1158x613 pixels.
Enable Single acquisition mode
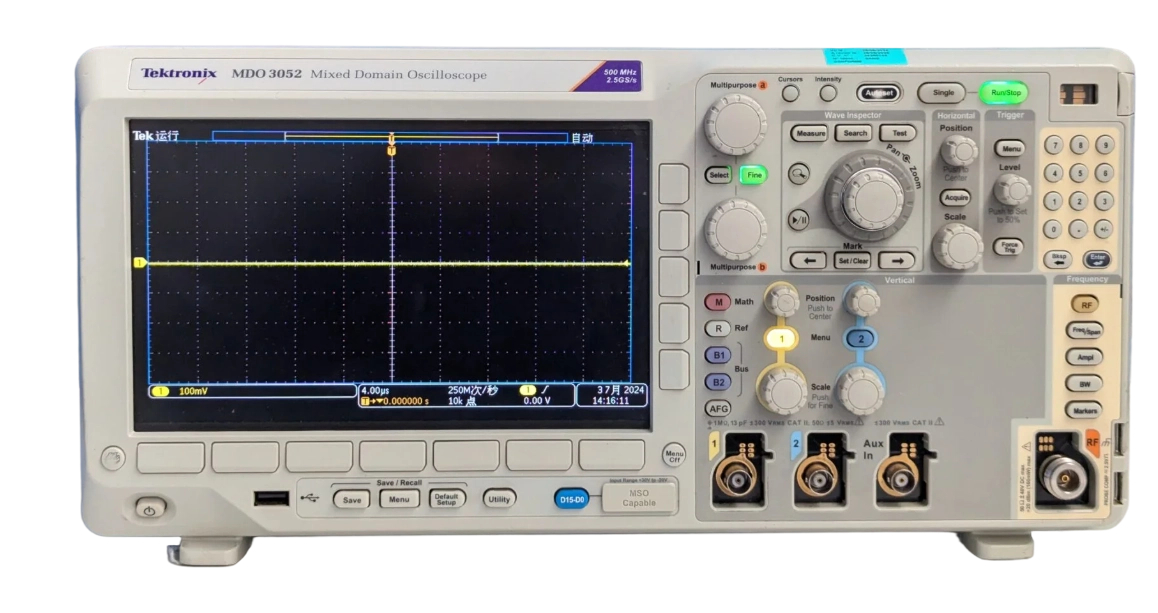[x=941, y=92]
